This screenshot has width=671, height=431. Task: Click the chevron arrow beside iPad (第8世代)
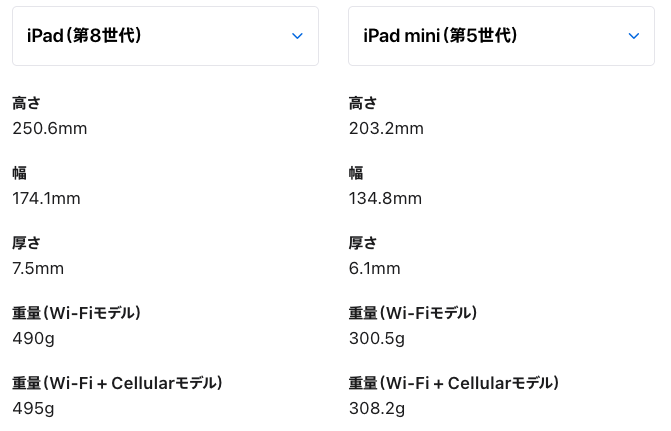click(x=297, y=36)
